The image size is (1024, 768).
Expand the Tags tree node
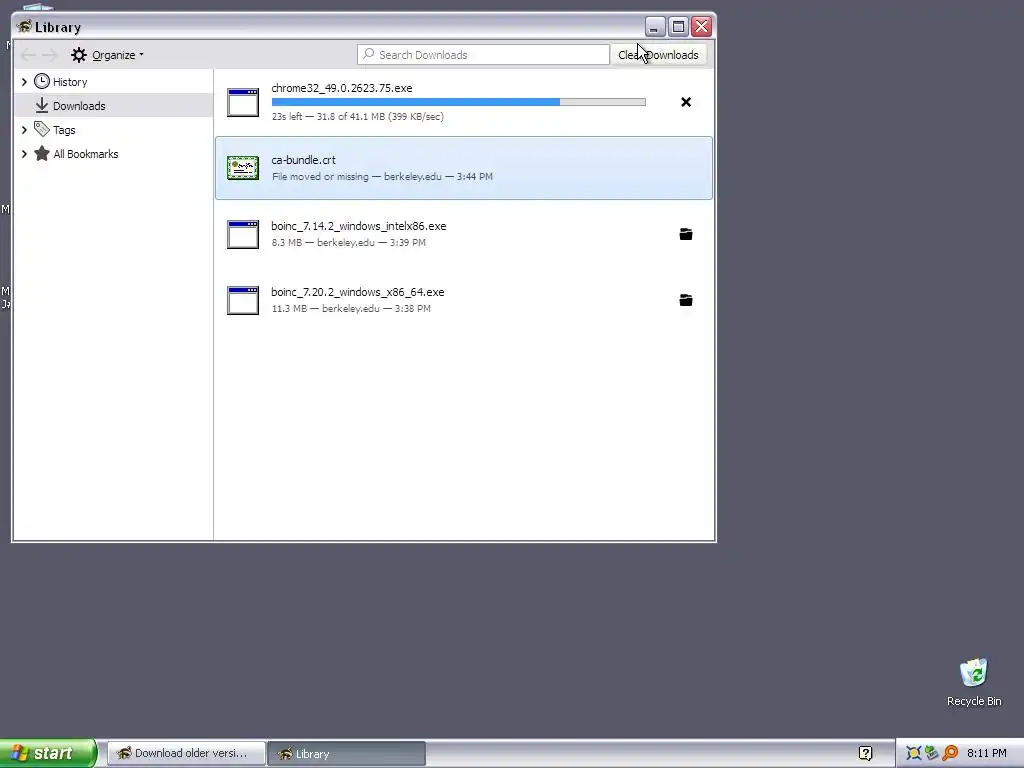[x=24, y=130]
